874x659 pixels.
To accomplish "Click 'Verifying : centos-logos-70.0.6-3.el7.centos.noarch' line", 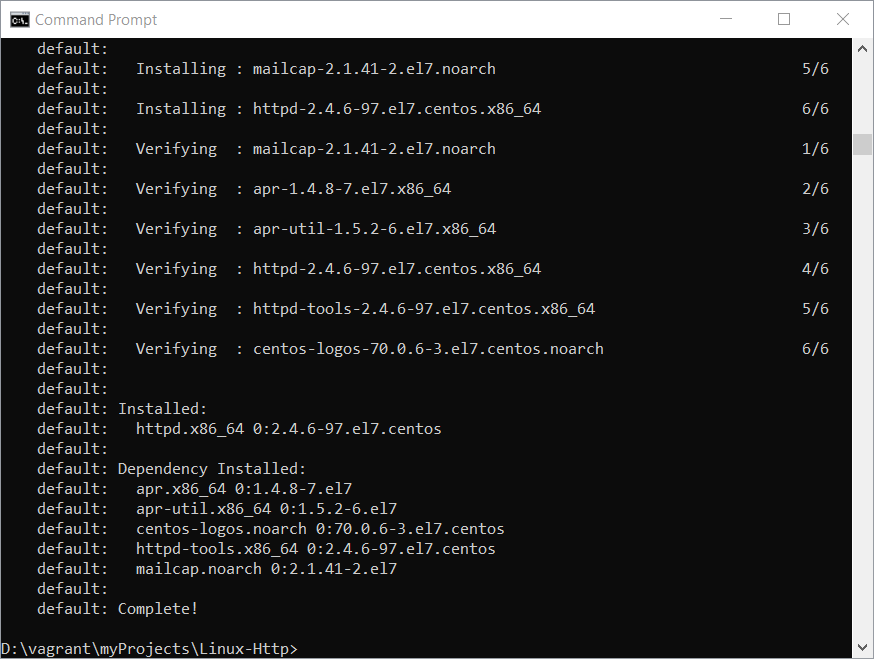I will pyautogui.click(x=370, y=349).
